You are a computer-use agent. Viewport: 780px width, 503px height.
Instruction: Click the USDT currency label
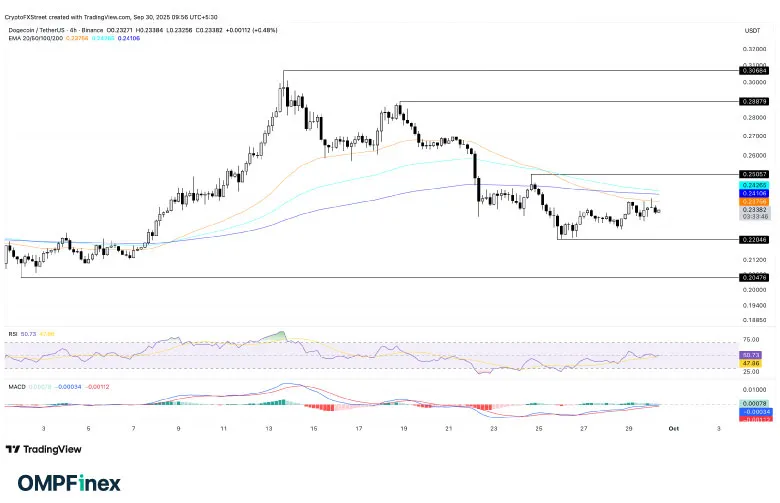752,29
